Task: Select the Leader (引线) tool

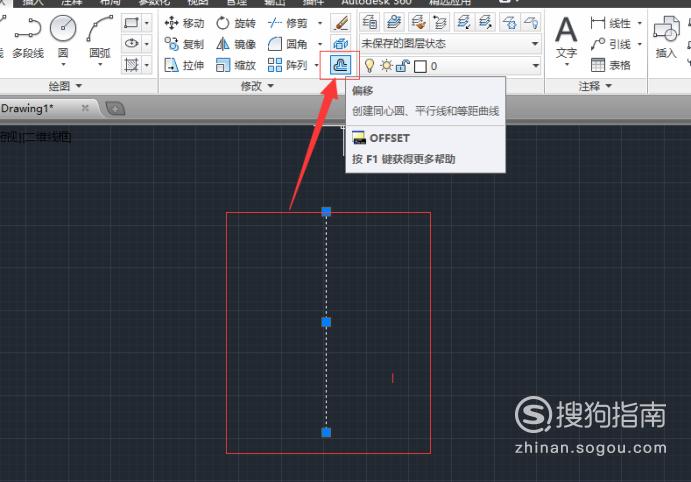Action: [610, 44]
